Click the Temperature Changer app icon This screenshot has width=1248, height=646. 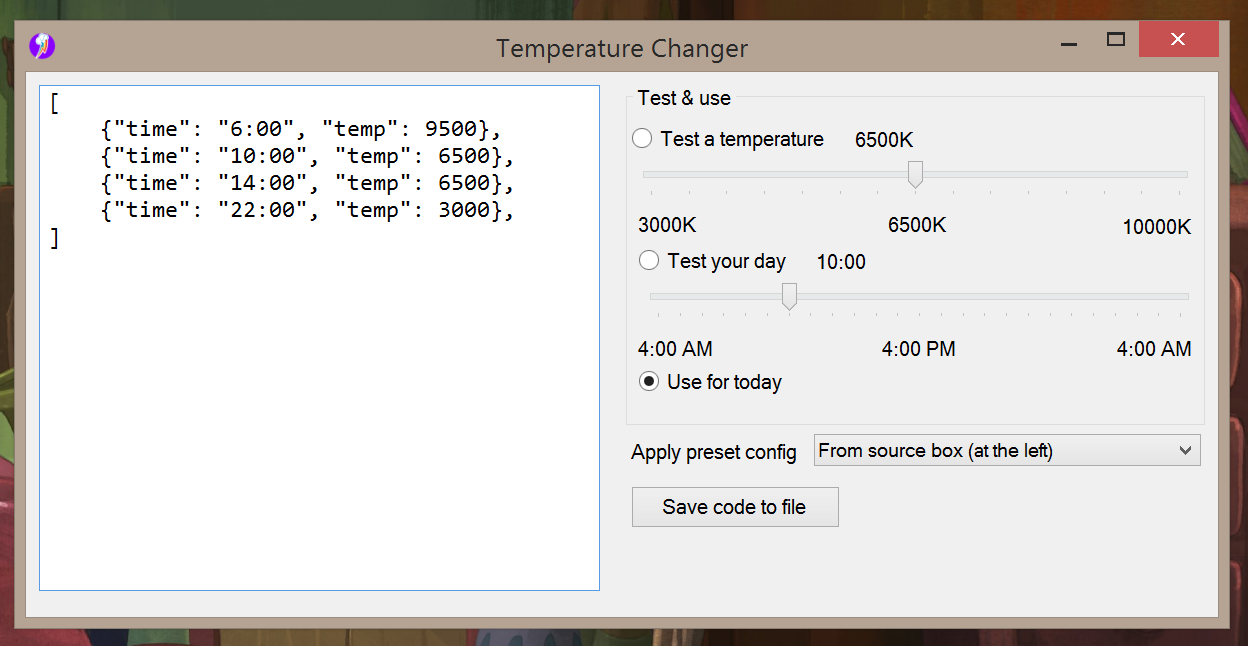(x=41, y=46)
